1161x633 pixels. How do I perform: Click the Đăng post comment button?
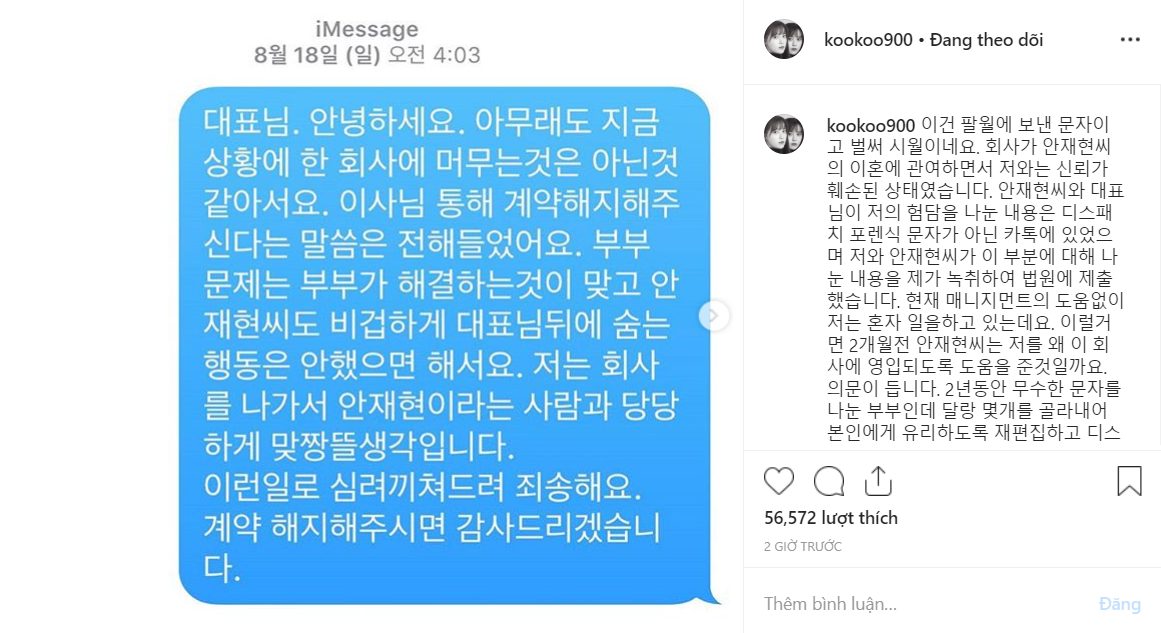click(x=1120, y=604)
